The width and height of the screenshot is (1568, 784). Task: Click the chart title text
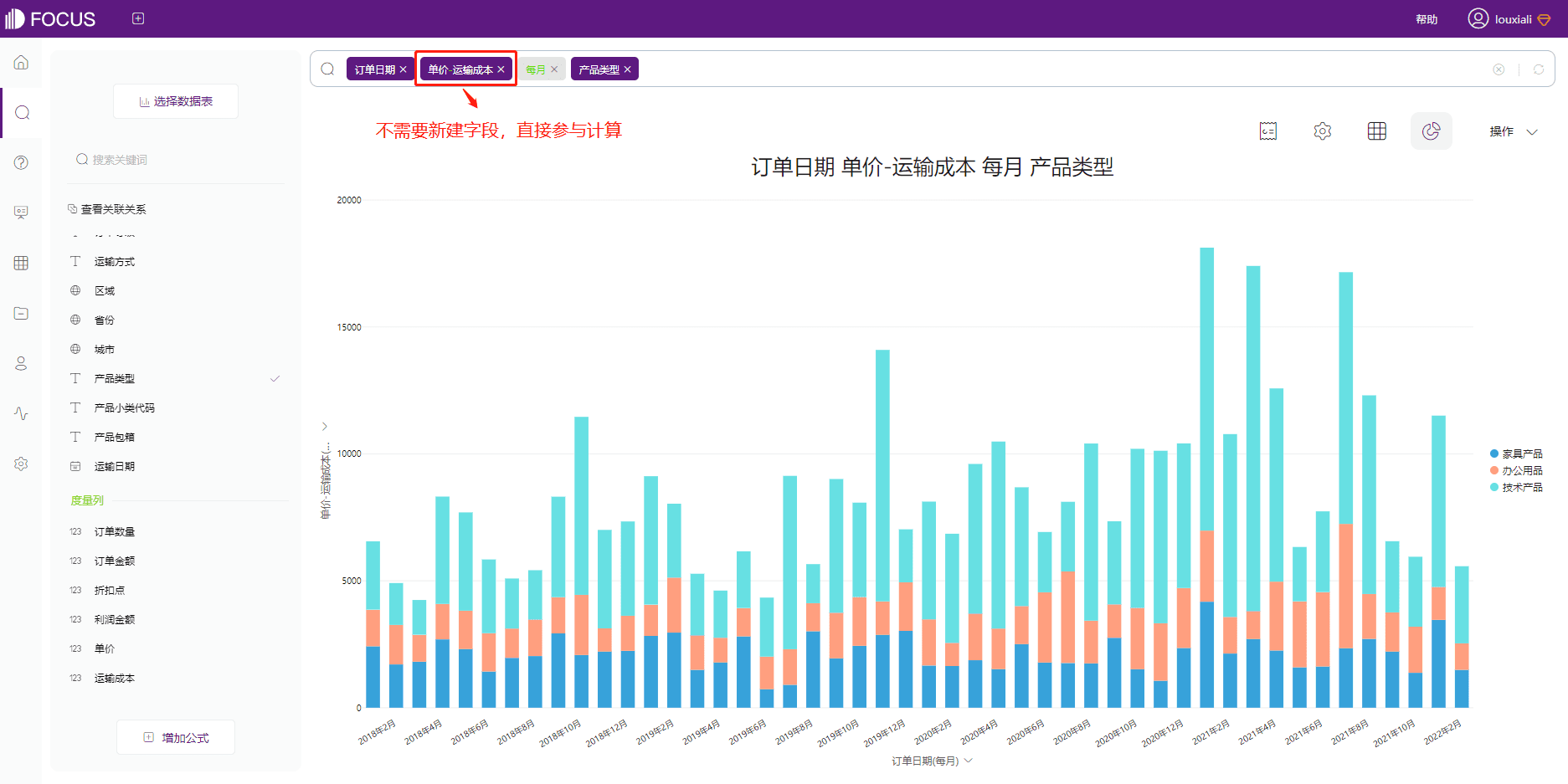[x=933, y=167]
